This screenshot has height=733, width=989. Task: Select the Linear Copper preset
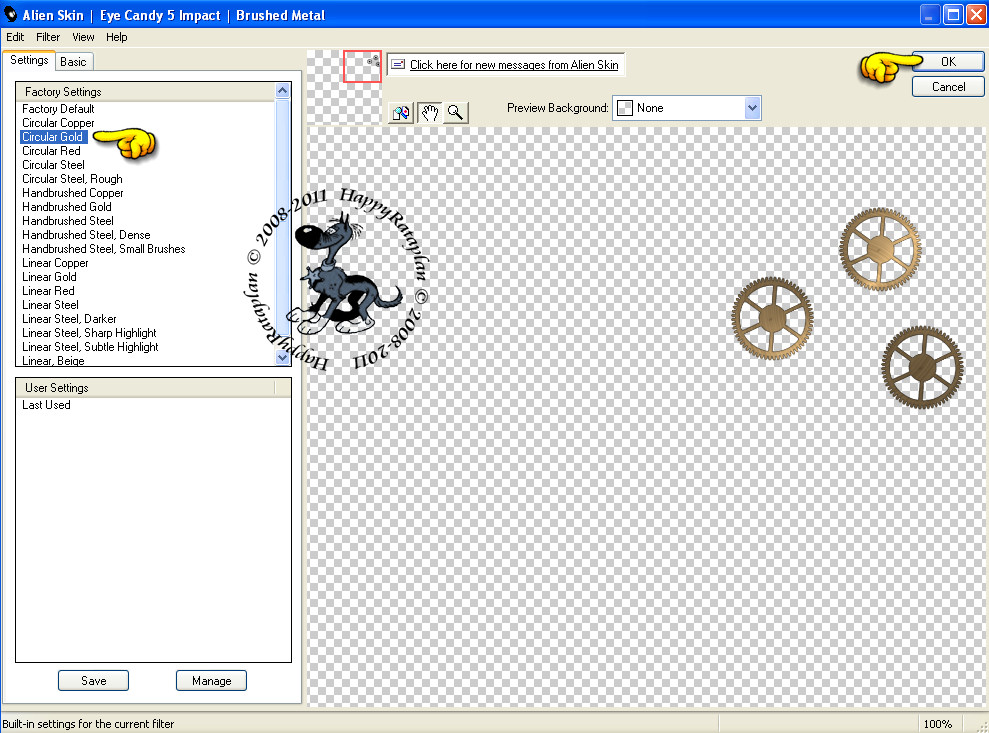(55, 263)
